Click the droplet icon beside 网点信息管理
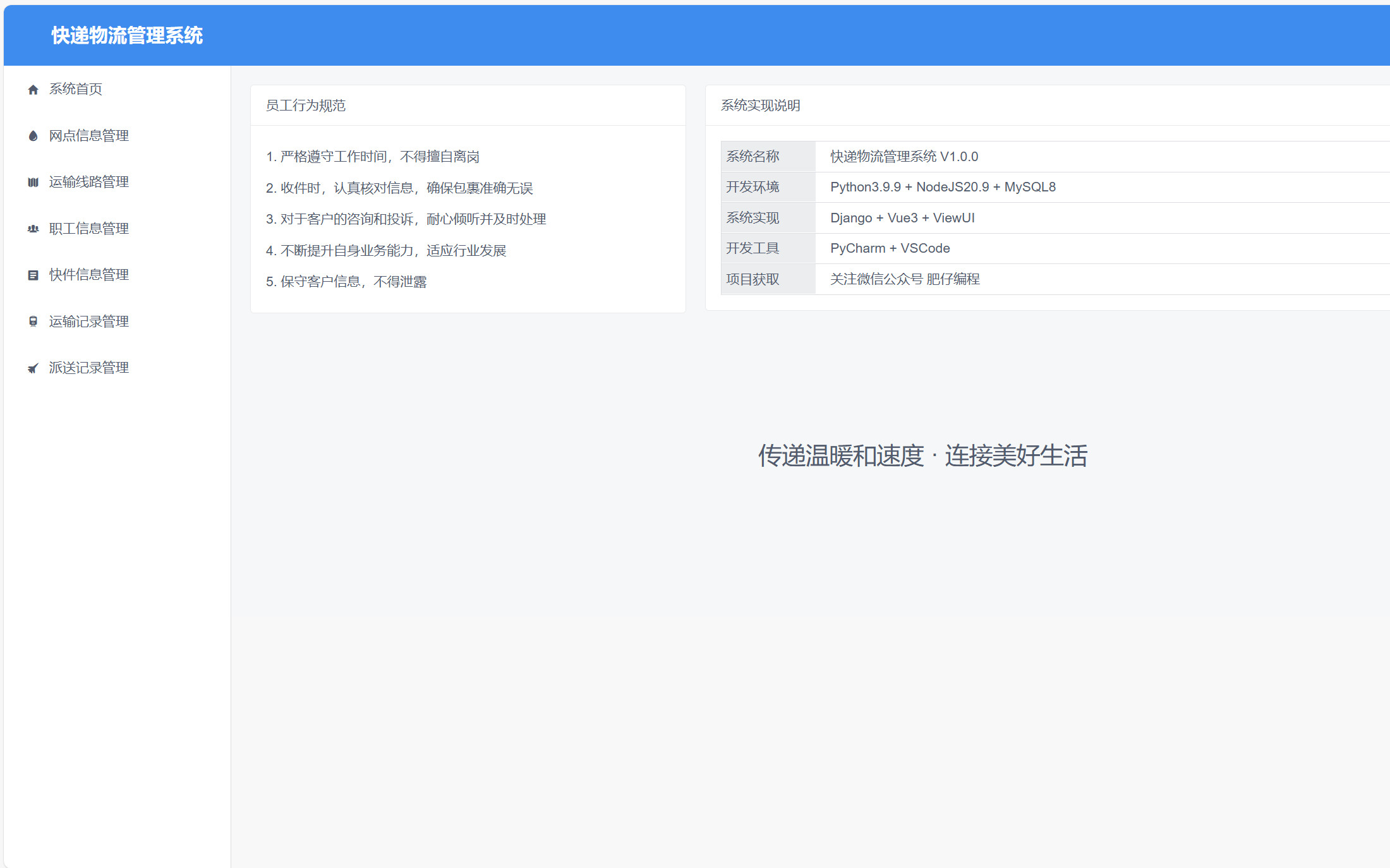Image resolution: width=1390 pixels, height=868 pixels. [33, 136]
